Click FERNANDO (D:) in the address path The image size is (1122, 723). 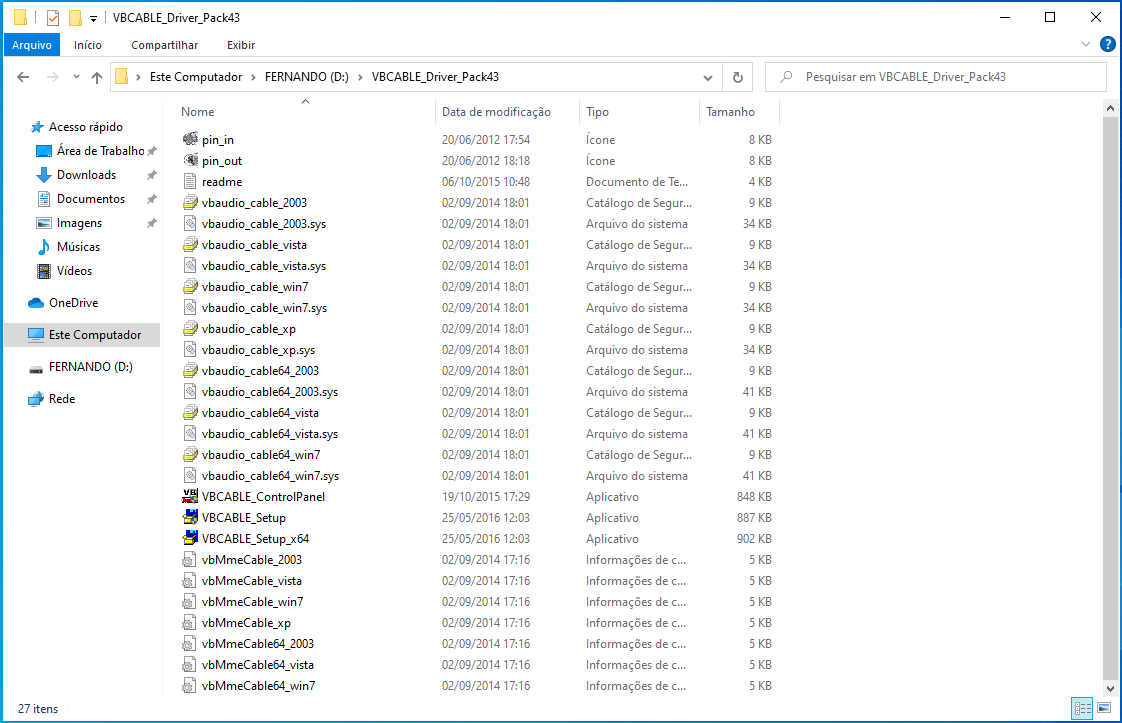click(x=307, y=77)
